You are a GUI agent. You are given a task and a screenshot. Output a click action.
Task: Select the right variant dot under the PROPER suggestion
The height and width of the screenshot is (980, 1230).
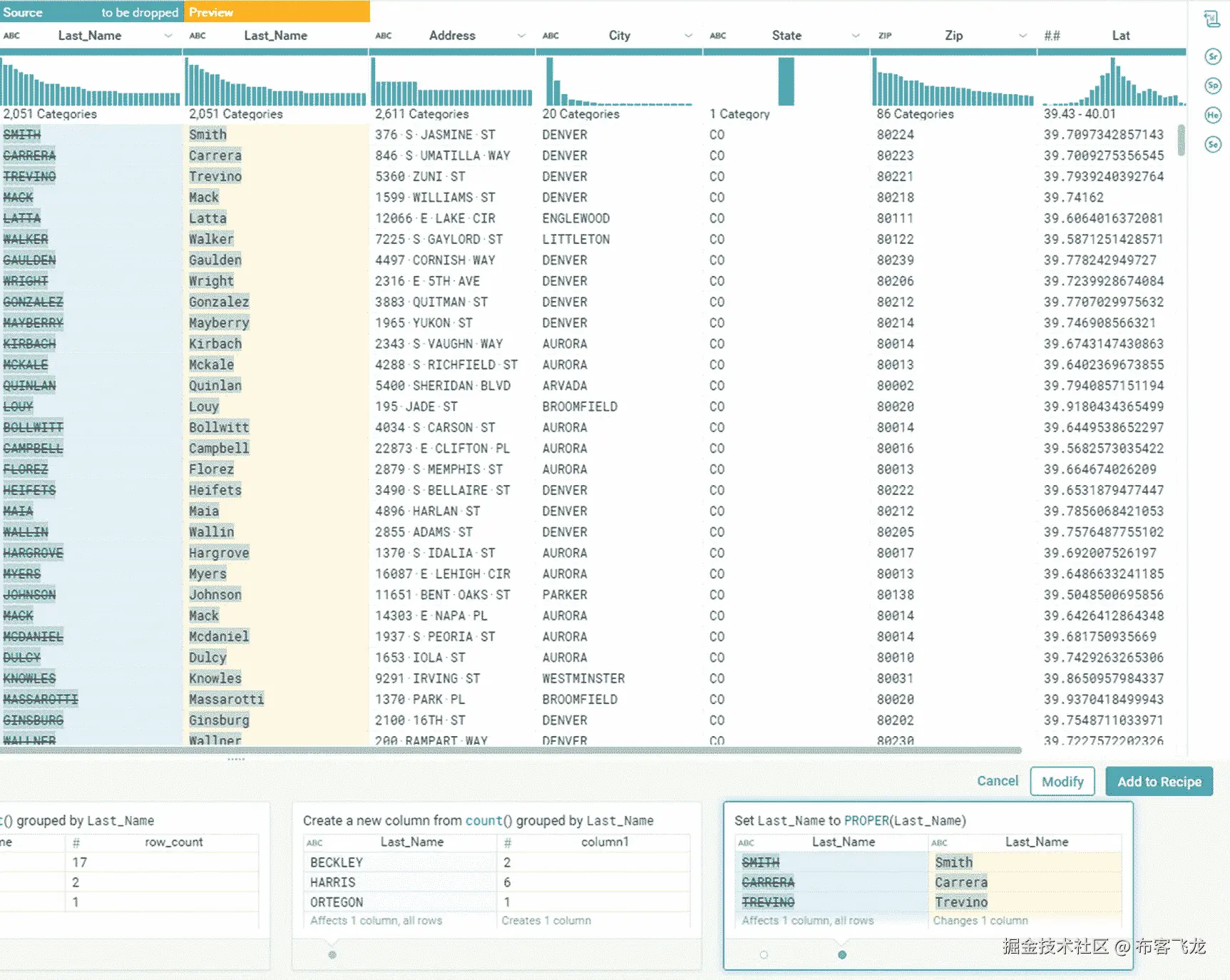(x=842, y=955)
